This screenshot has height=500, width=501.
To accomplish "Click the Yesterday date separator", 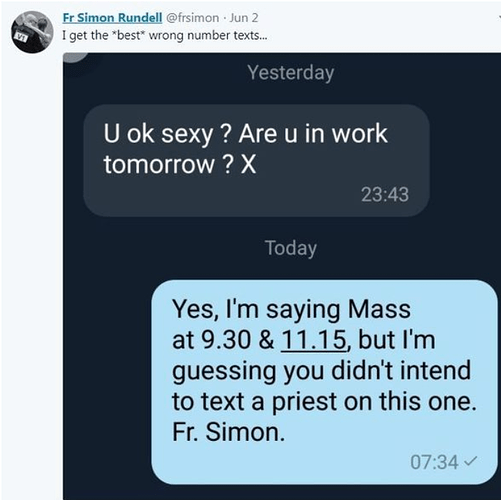I will tap(290, 72).
